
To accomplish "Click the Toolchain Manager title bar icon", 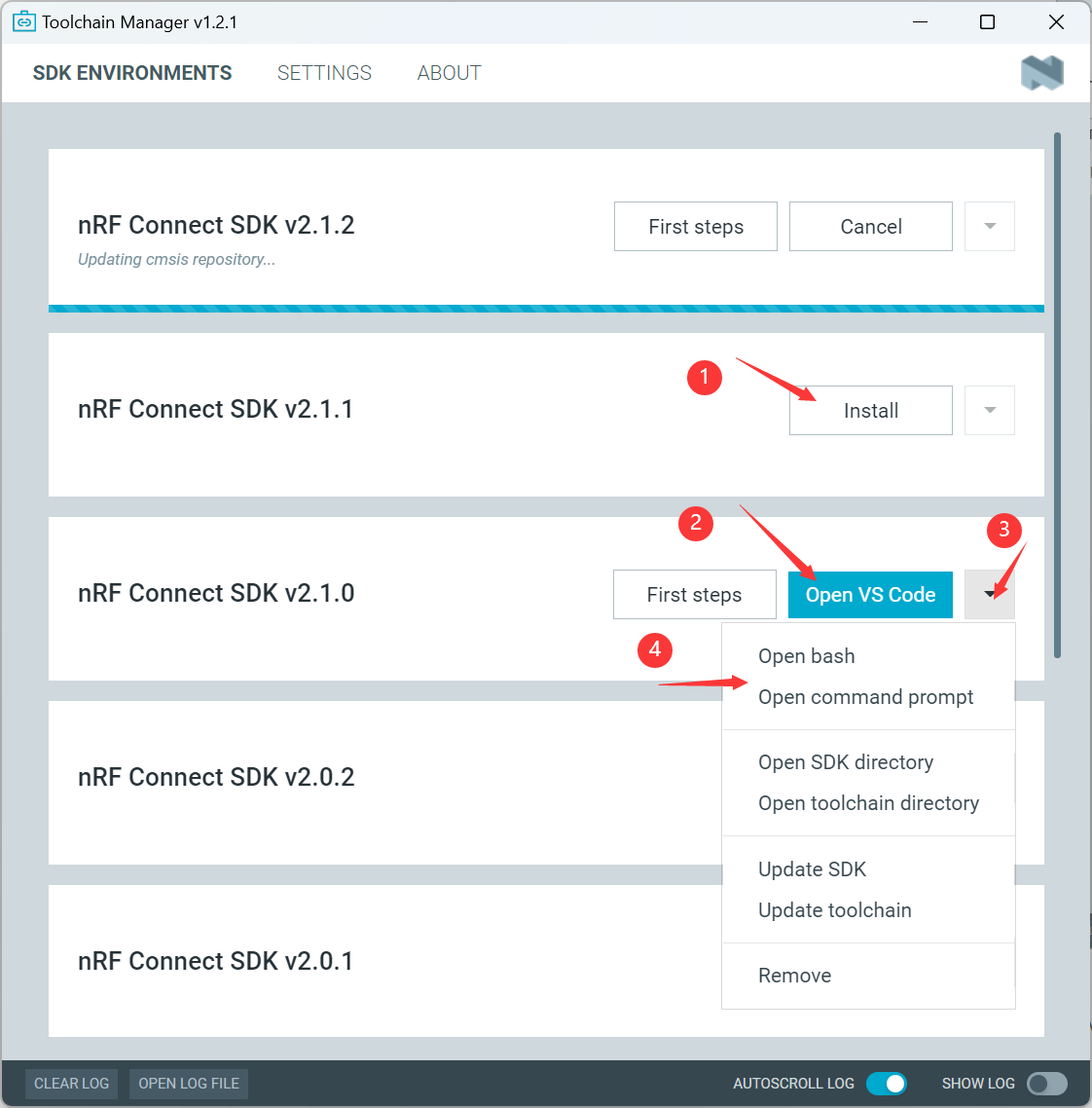I will pos(23,20).
